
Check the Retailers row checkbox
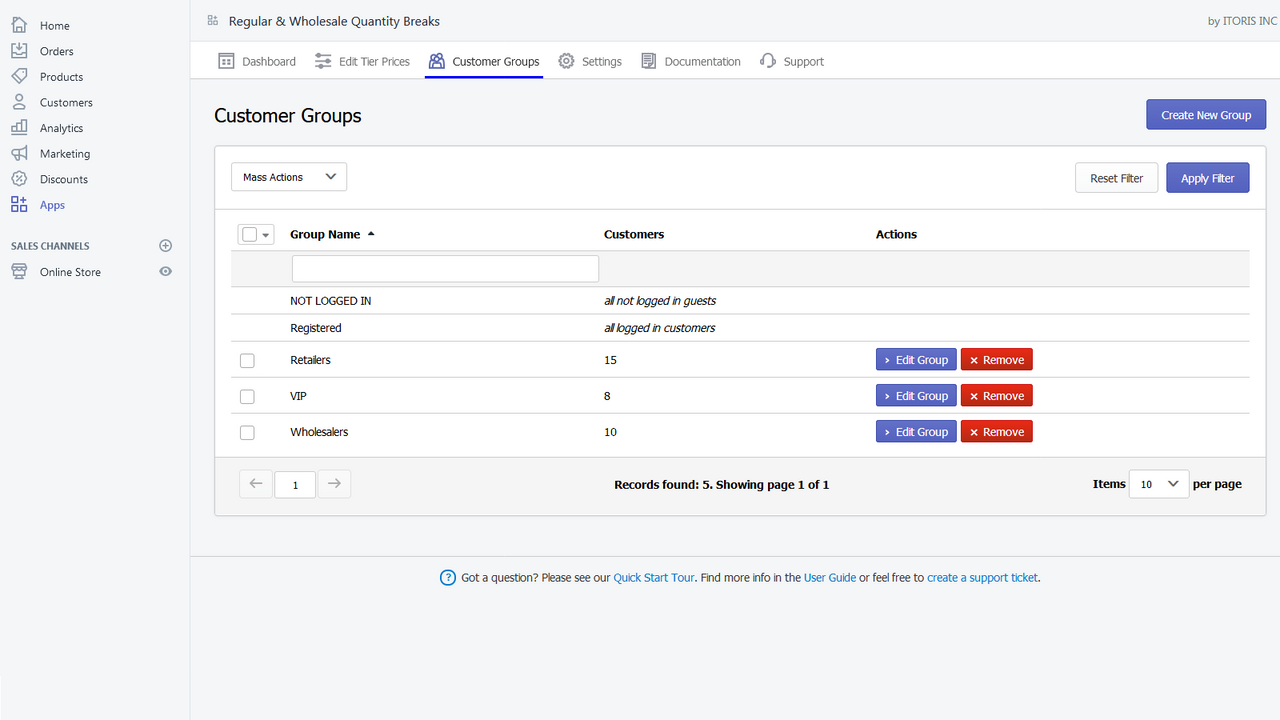point(247,360)
